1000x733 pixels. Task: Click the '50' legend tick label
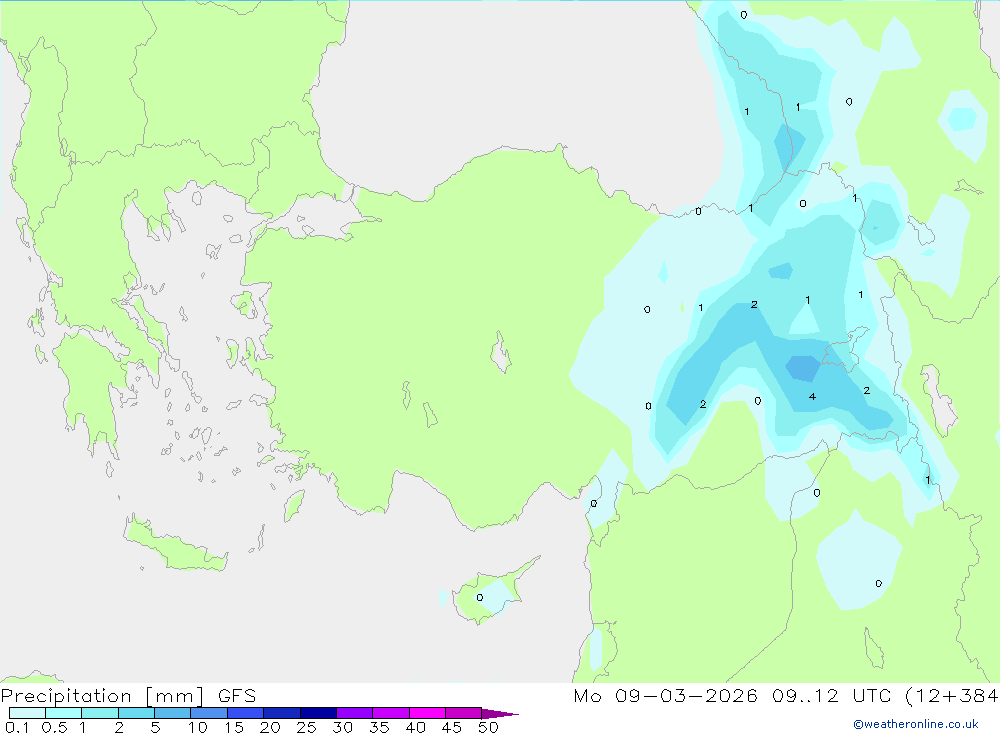[x=488, y=727]
